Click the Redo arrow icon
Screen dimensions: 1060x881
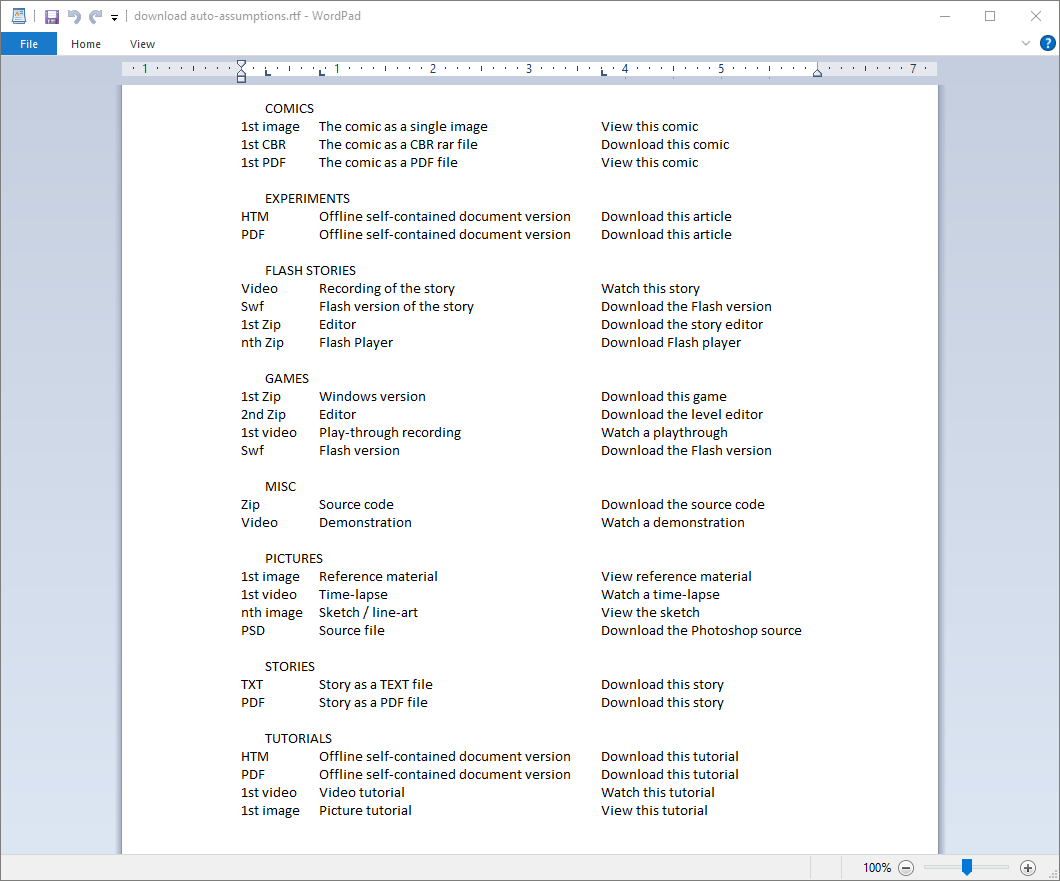(95, 16)
